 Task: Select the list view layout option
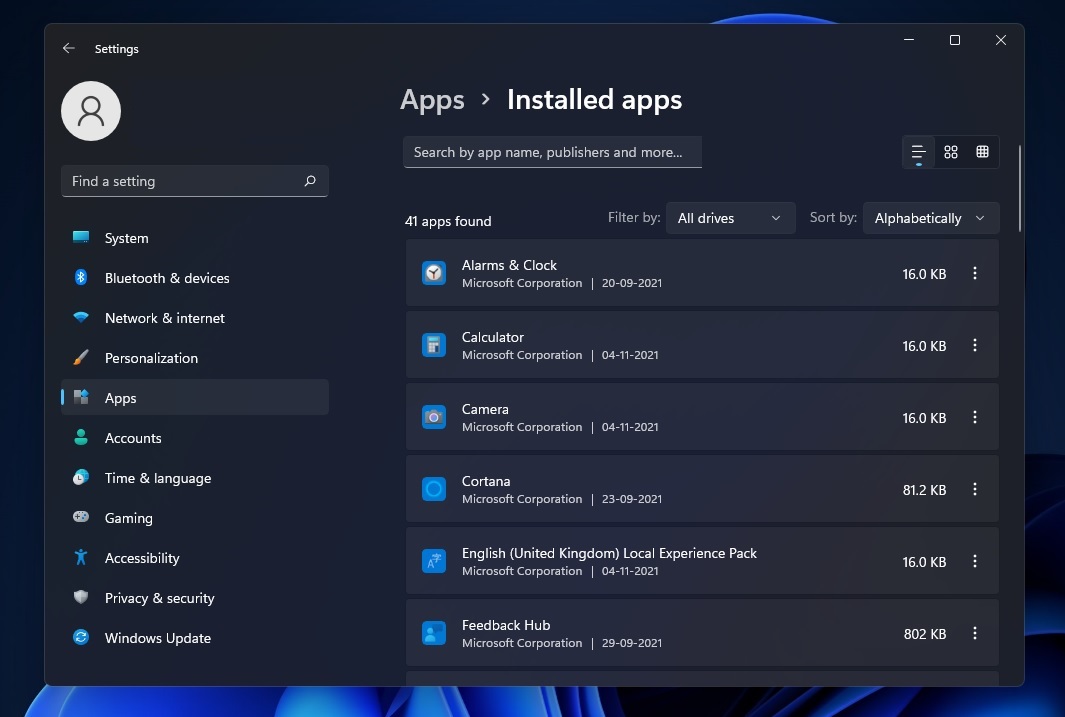point(917,152)
